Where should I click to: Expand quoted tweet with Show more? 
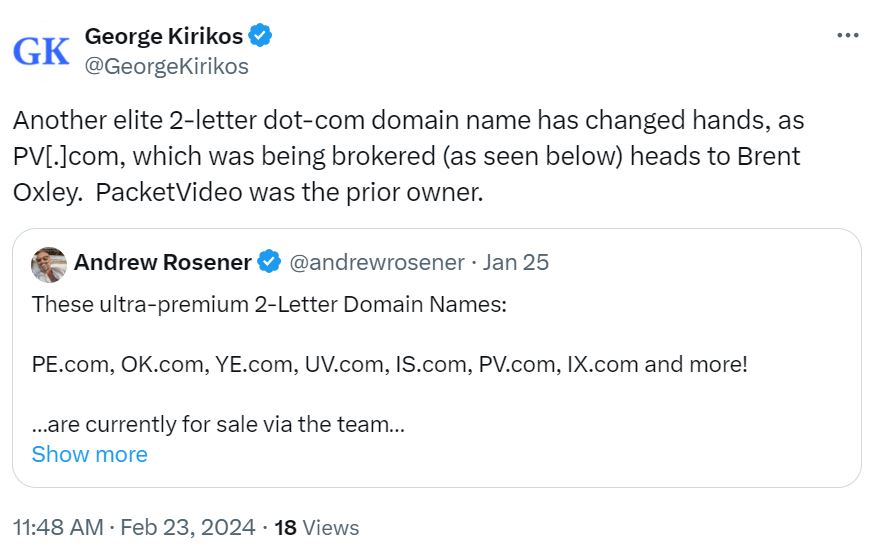click(x=89, y=454)
